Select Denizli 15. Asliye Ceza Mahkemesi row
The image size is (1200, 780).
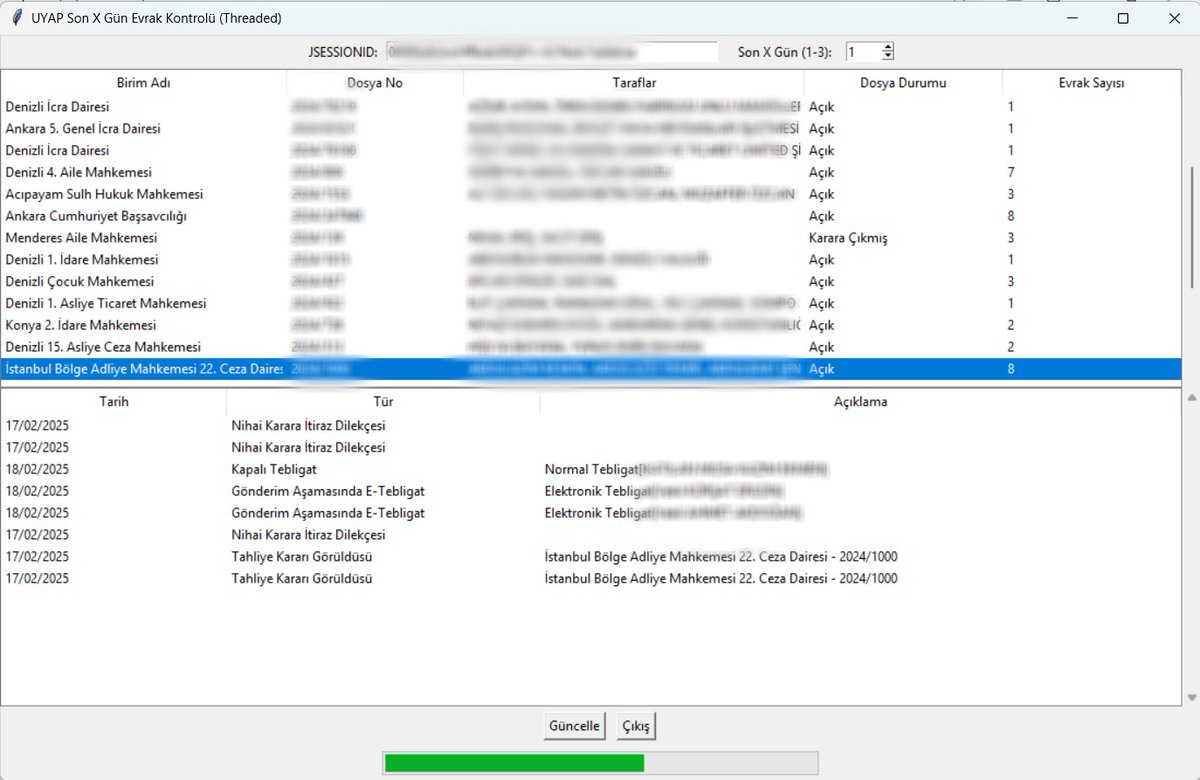(x=591, y=347)
